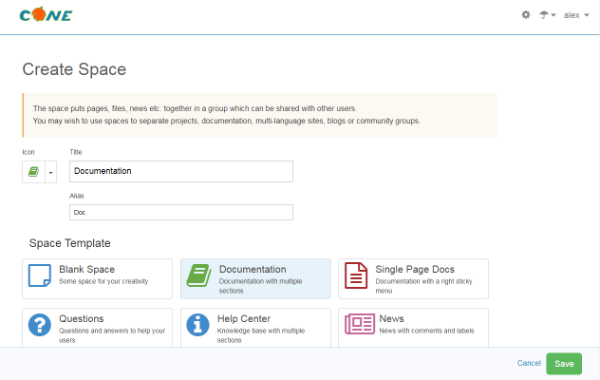Click "Questions and answers to help your users"
Image resolution: width=600 pixels, height=380 pixels.
click(112, 335)
